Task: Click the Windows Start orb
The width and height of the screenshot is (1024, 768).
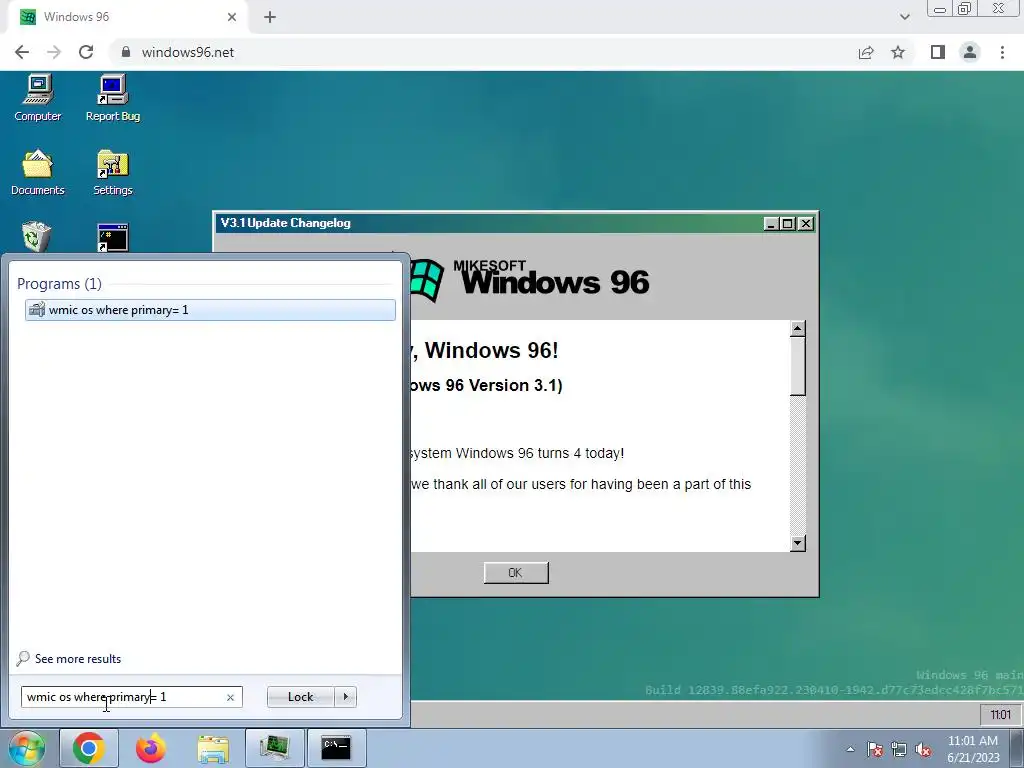Action: click(x=26, y=748)
